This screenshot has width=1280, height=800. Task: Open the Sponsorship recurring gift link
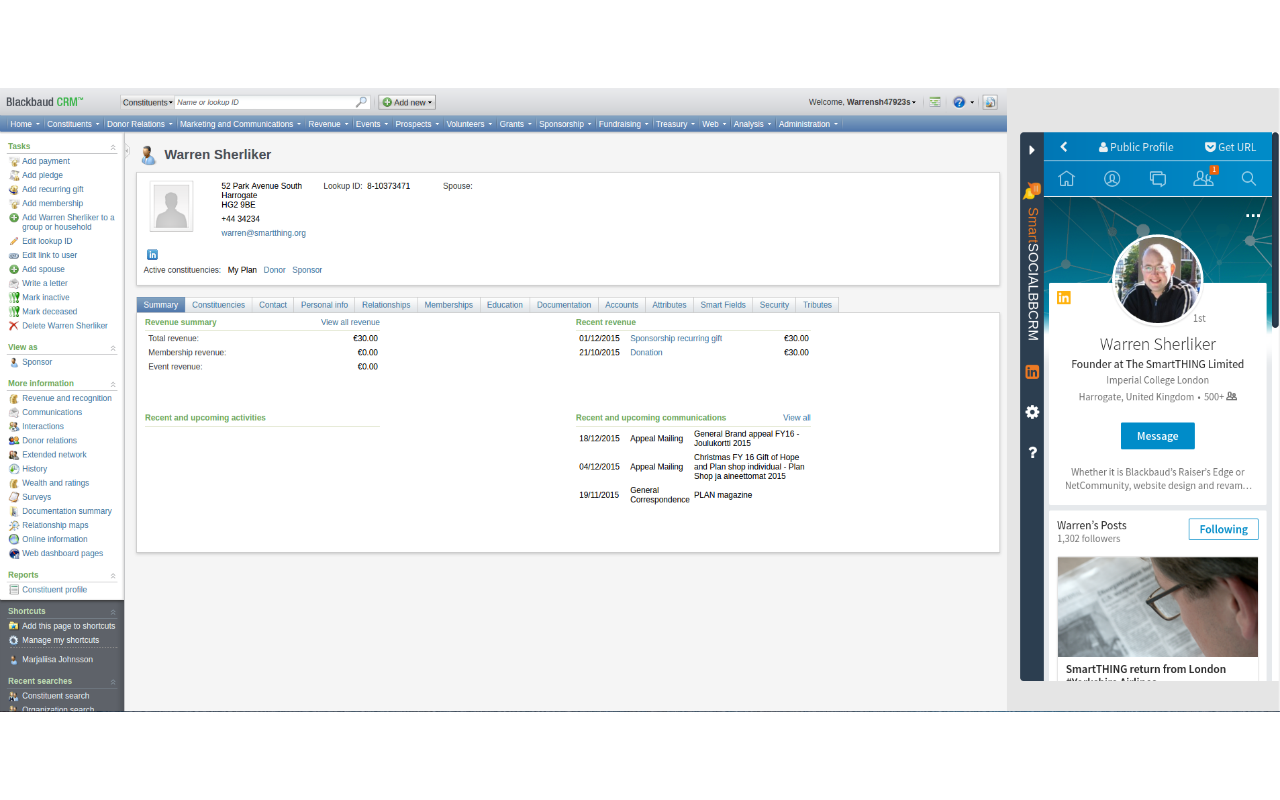click(676, 338)
